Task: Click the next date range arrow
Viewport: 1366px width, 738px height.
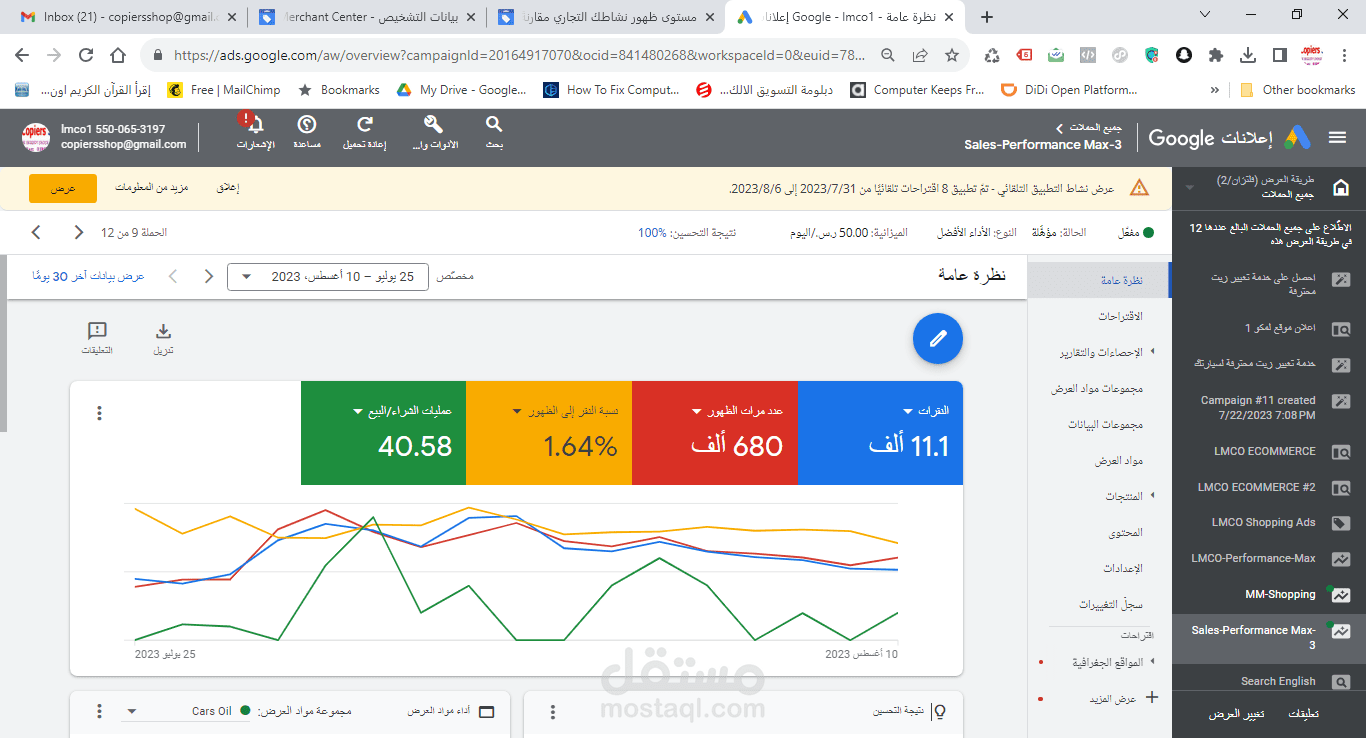Action: click(x=209, y=276)
